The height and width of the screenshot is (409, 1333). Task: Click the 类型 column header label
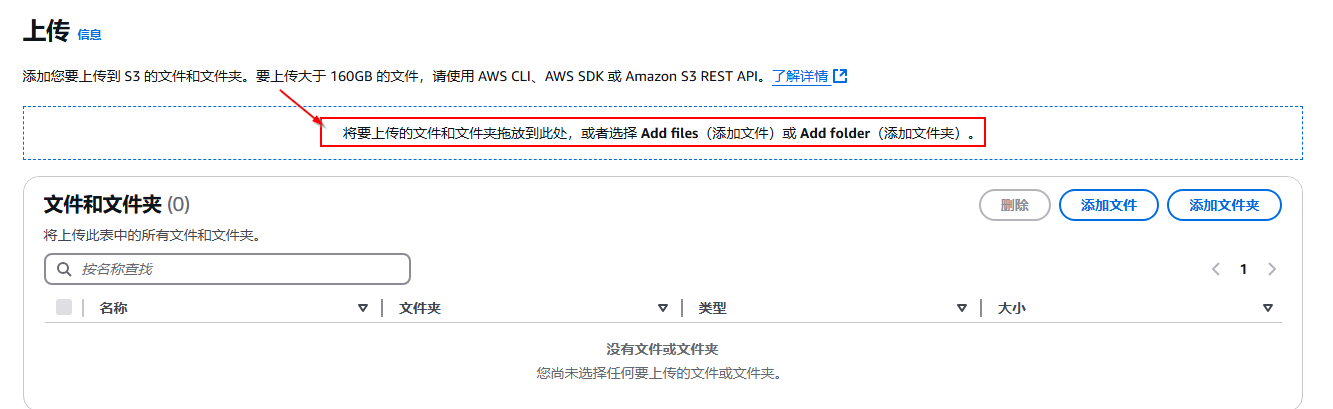coord(712,308)
